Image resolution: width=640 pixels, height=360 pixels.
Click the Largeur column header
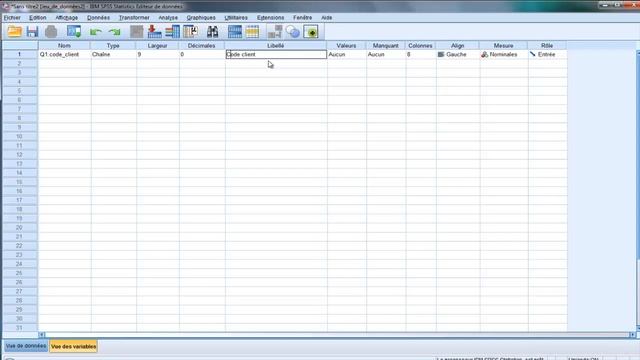[158, 45]
